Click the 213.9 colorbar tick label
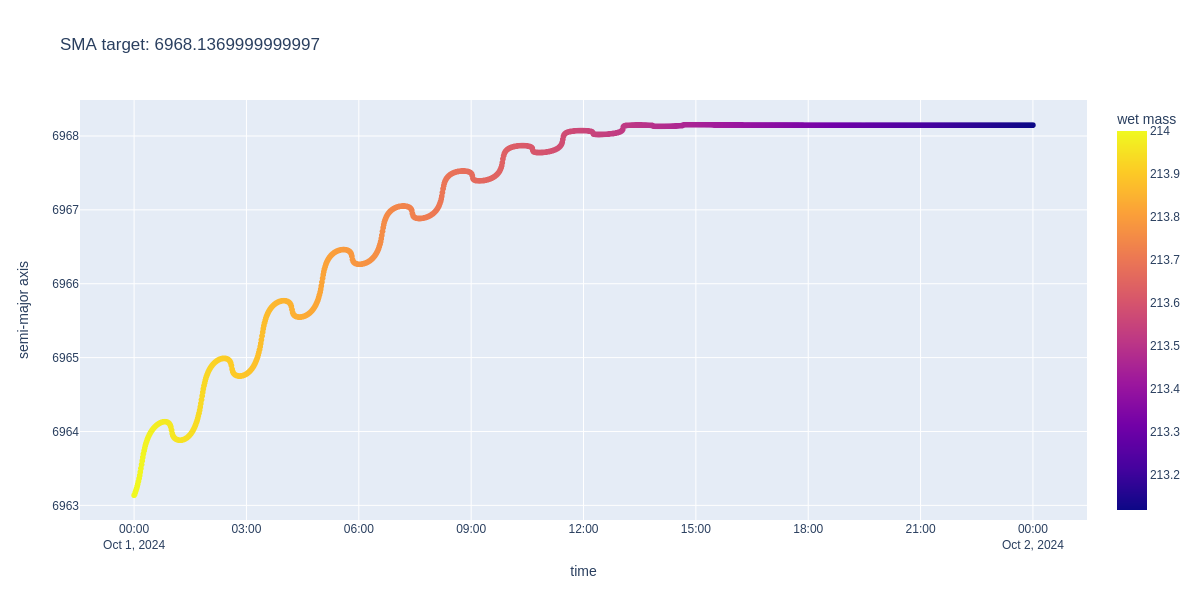This screenshot has height=600, width=1200. click(1164, 174)
